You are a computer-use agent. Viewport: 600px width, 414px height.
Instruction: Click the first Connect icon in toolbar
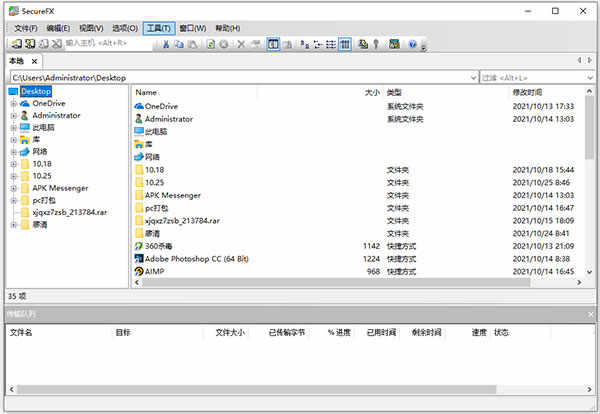click(15, 44)
